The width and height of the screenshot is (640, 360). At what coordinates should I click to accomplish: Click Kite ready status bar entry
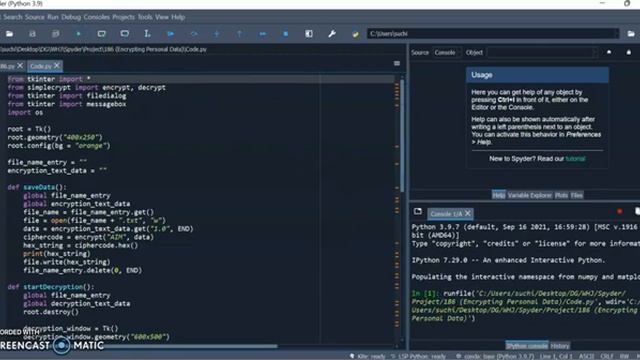367,356
